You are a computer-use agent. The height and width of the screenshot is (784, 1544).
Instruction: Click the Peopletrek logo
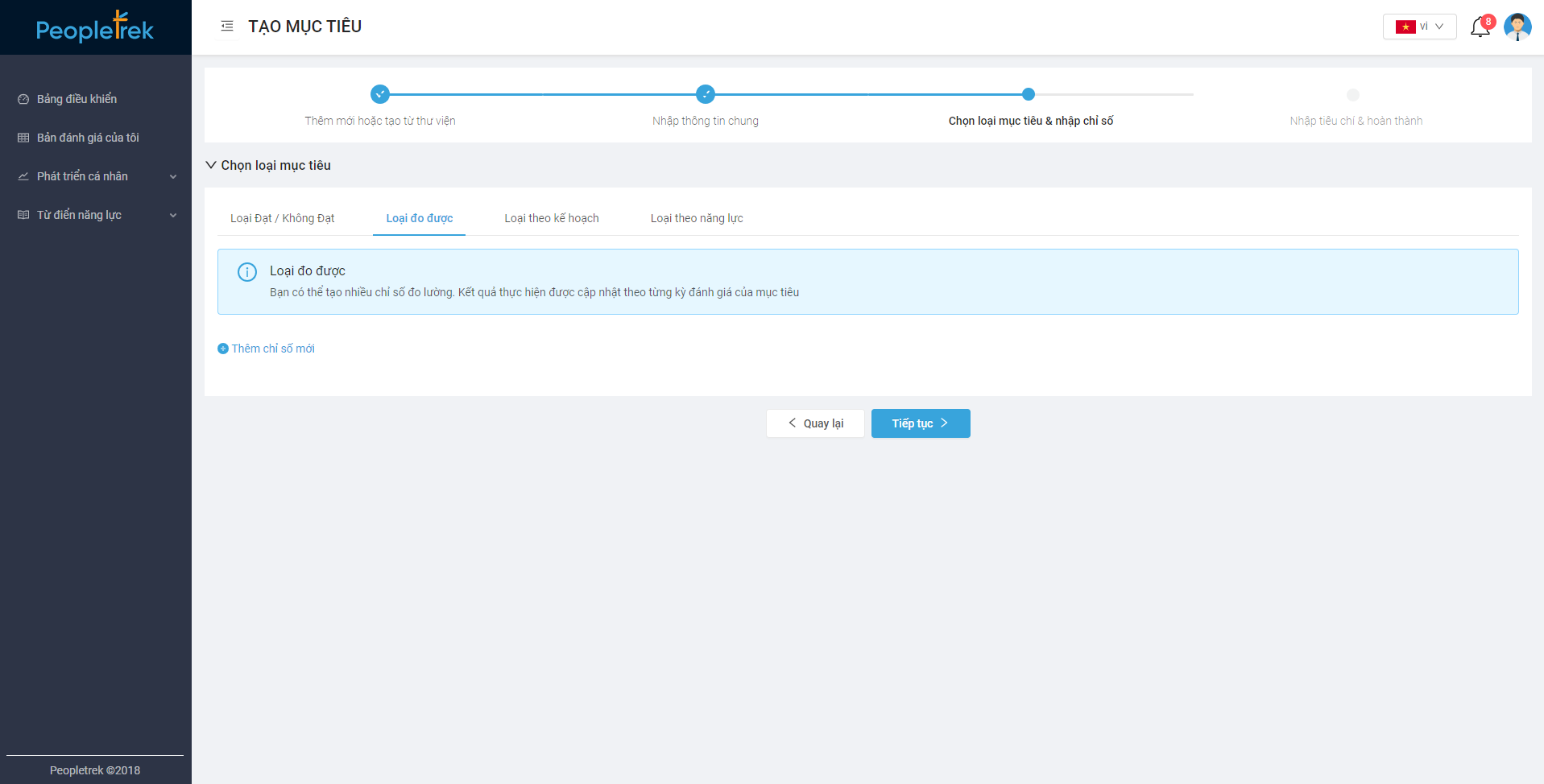(x=95, y=28)
